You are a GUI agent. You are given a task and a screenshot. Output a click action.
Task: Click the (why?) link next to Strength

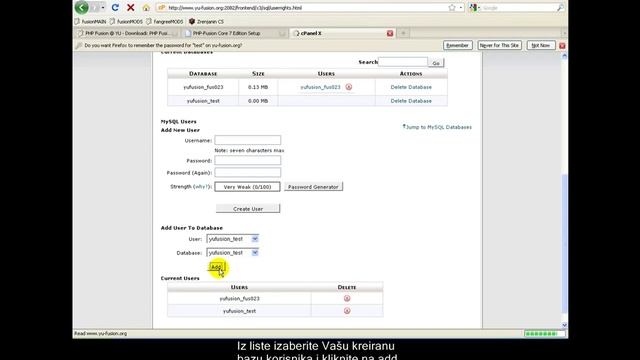(202, 187)
